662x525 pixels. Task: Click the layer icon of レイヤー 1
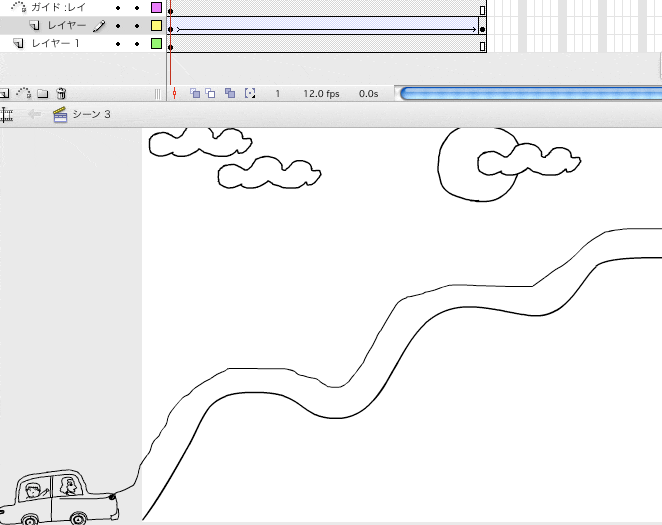click(x=18, y=43)
